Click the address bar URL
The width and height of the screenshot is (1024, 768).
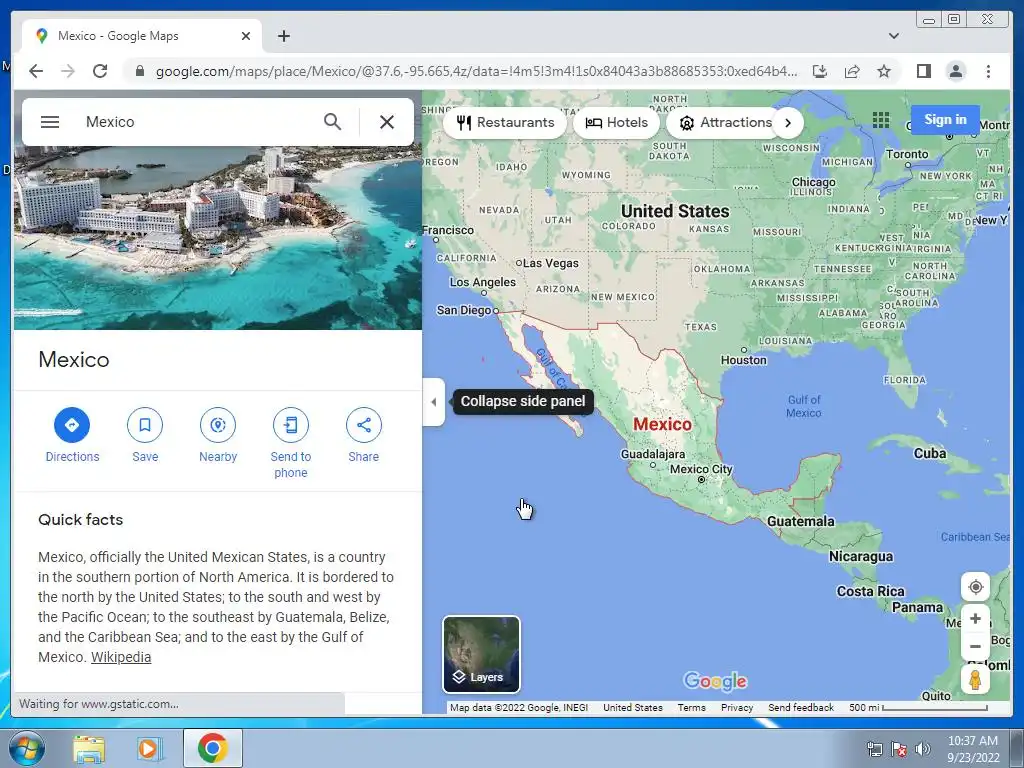476,71
